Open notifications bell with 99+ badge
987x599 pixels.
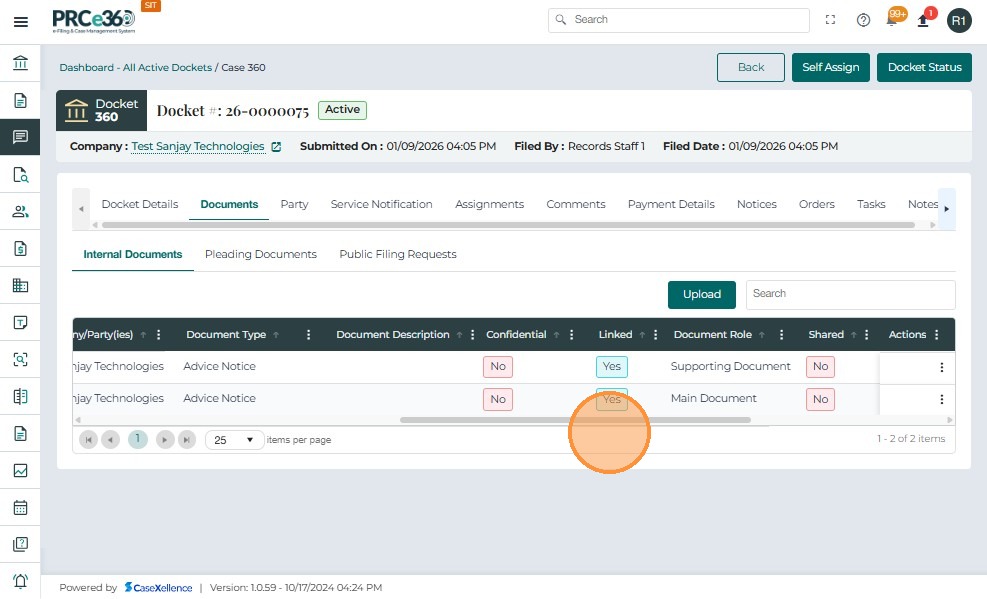click(892, 20)
